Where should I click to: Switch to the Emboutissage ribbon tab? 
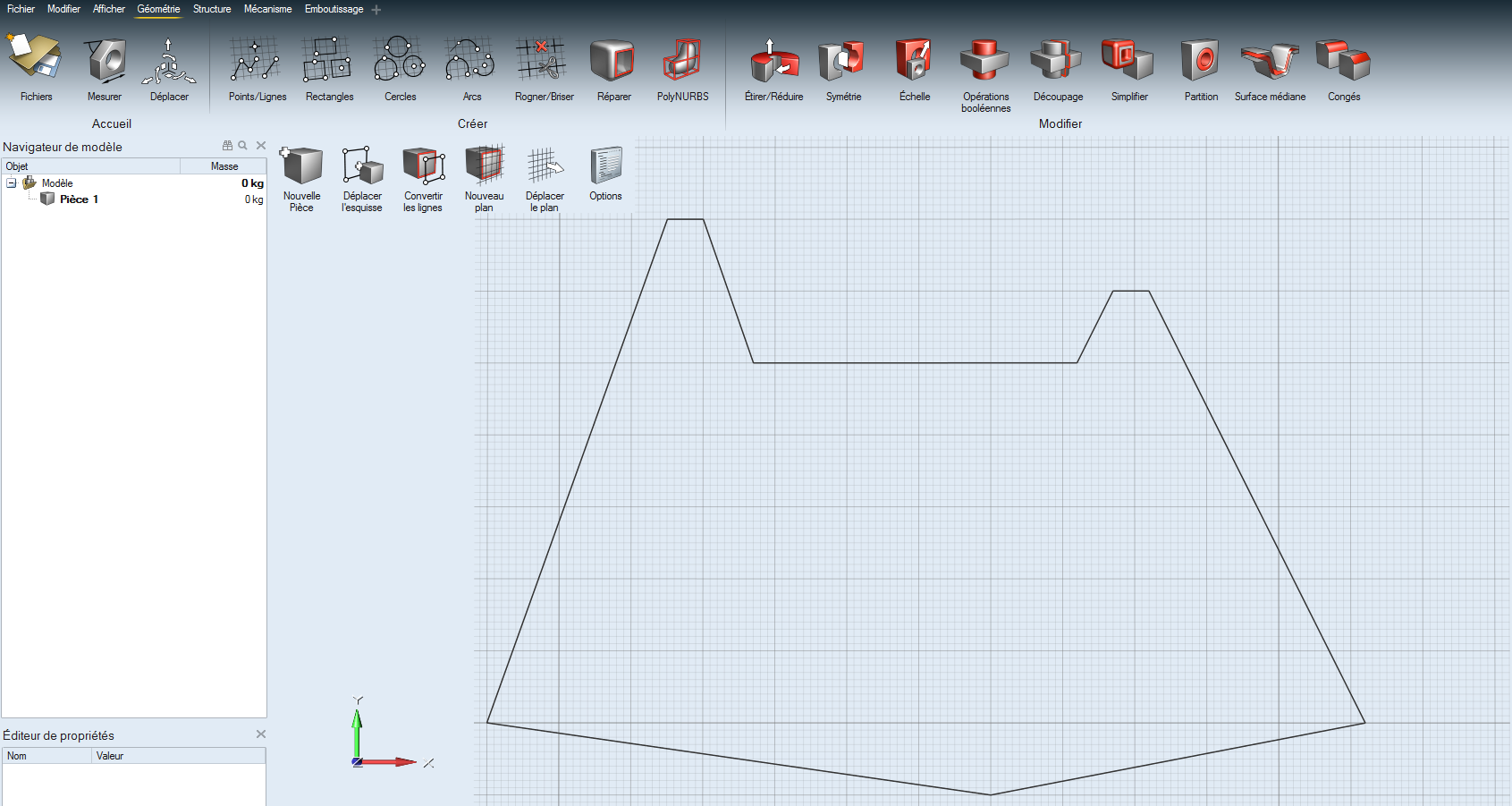click(334, 9)
